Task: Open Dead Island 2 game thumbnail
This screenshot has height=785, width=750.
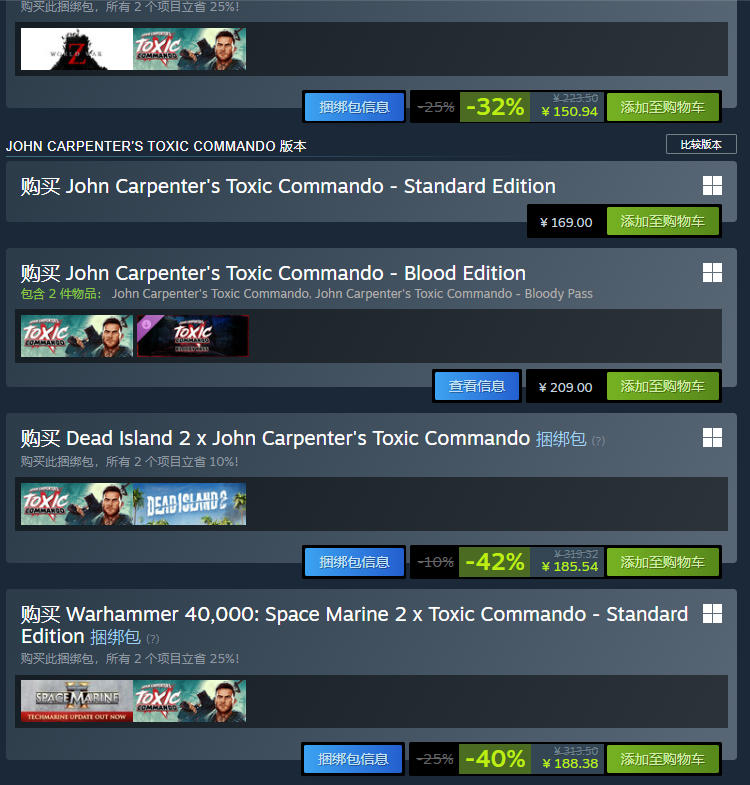Action: click(190, 504)
